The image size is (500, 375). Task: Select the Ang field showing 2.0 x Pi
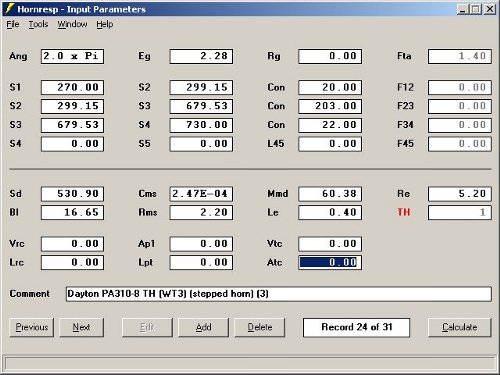[72, 56]
